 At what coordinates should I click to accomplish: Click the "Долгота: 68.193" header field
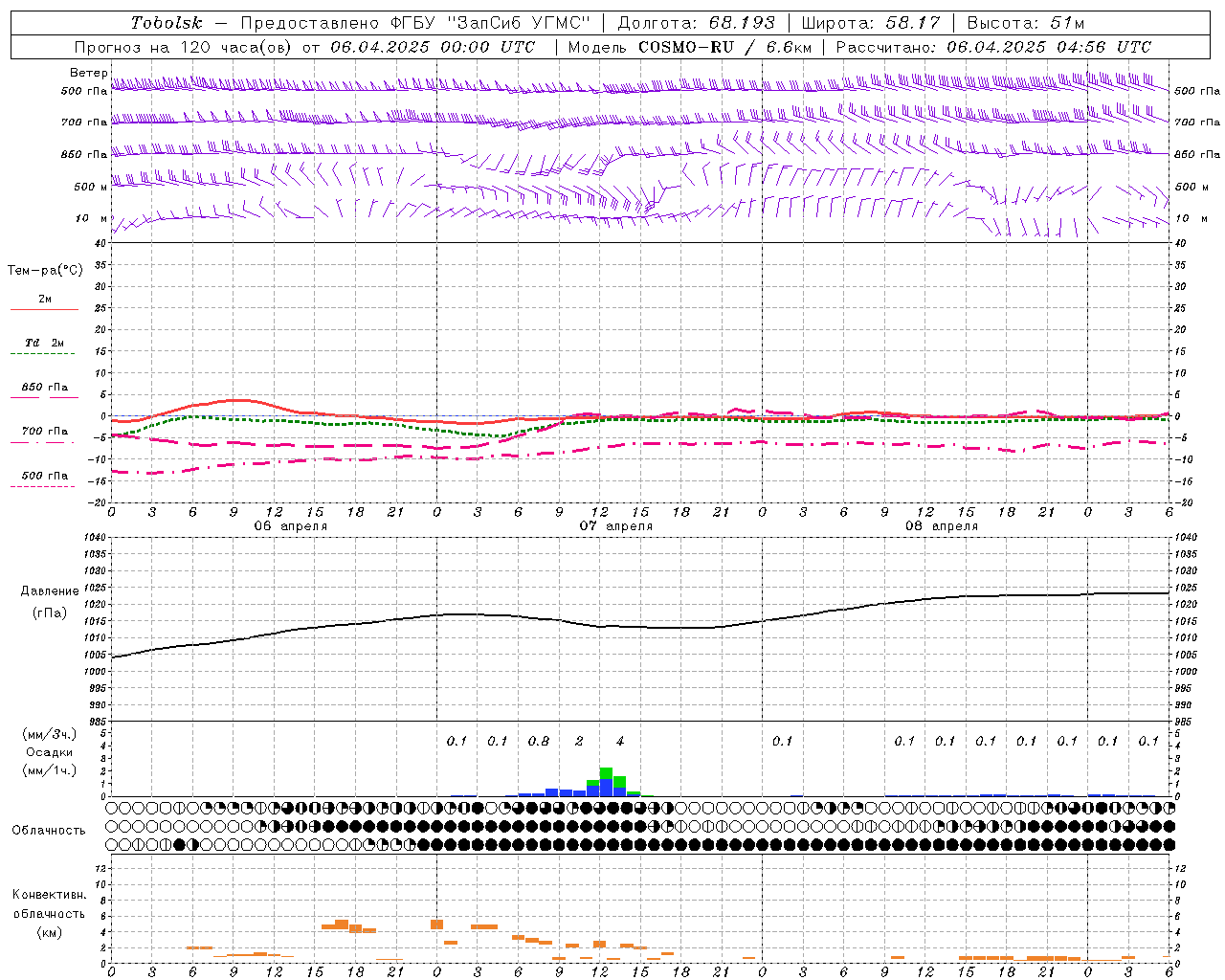[x=697, y=23]
